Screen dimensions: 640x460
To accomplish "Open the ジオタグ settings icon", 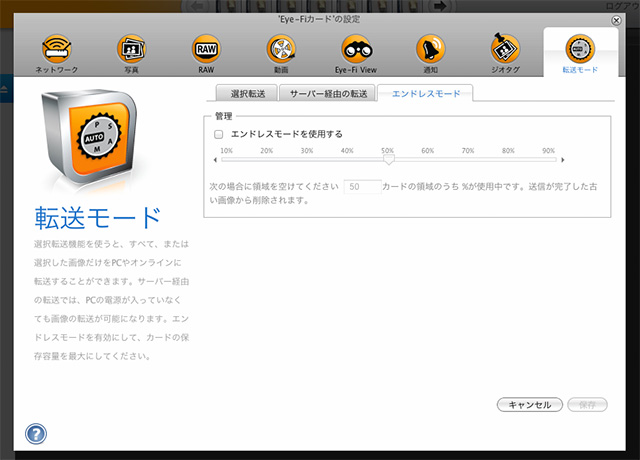I will click(x=505, y=48).
